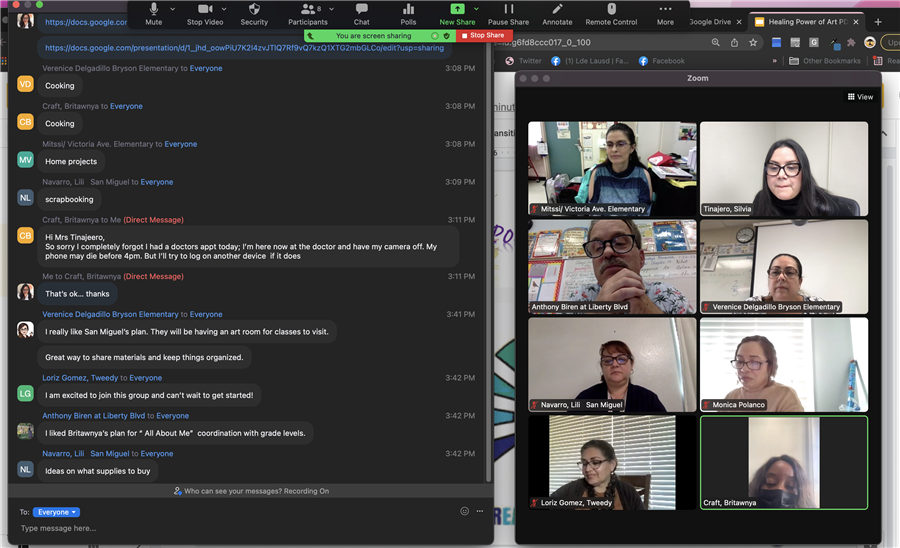Click the browser share page icon
Viewport: 900px width, 548px height.
tap(734, 42)
